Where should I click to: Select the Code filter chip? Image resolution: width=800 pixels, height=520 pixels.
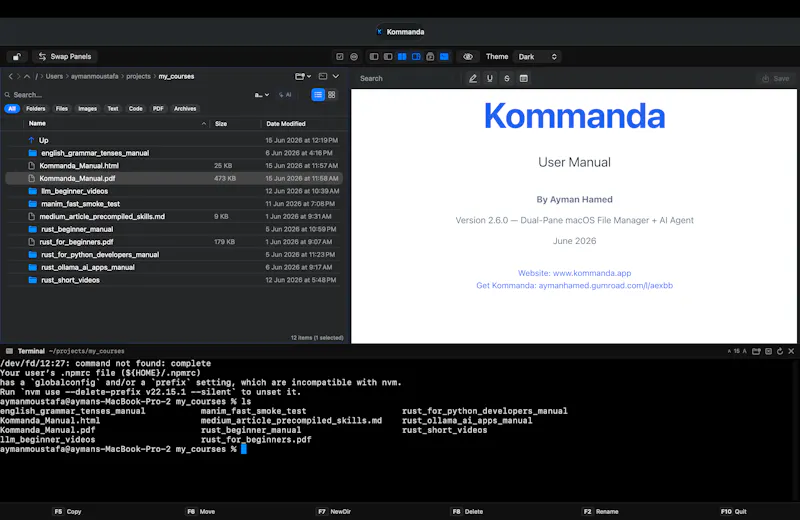pos(136,109)
